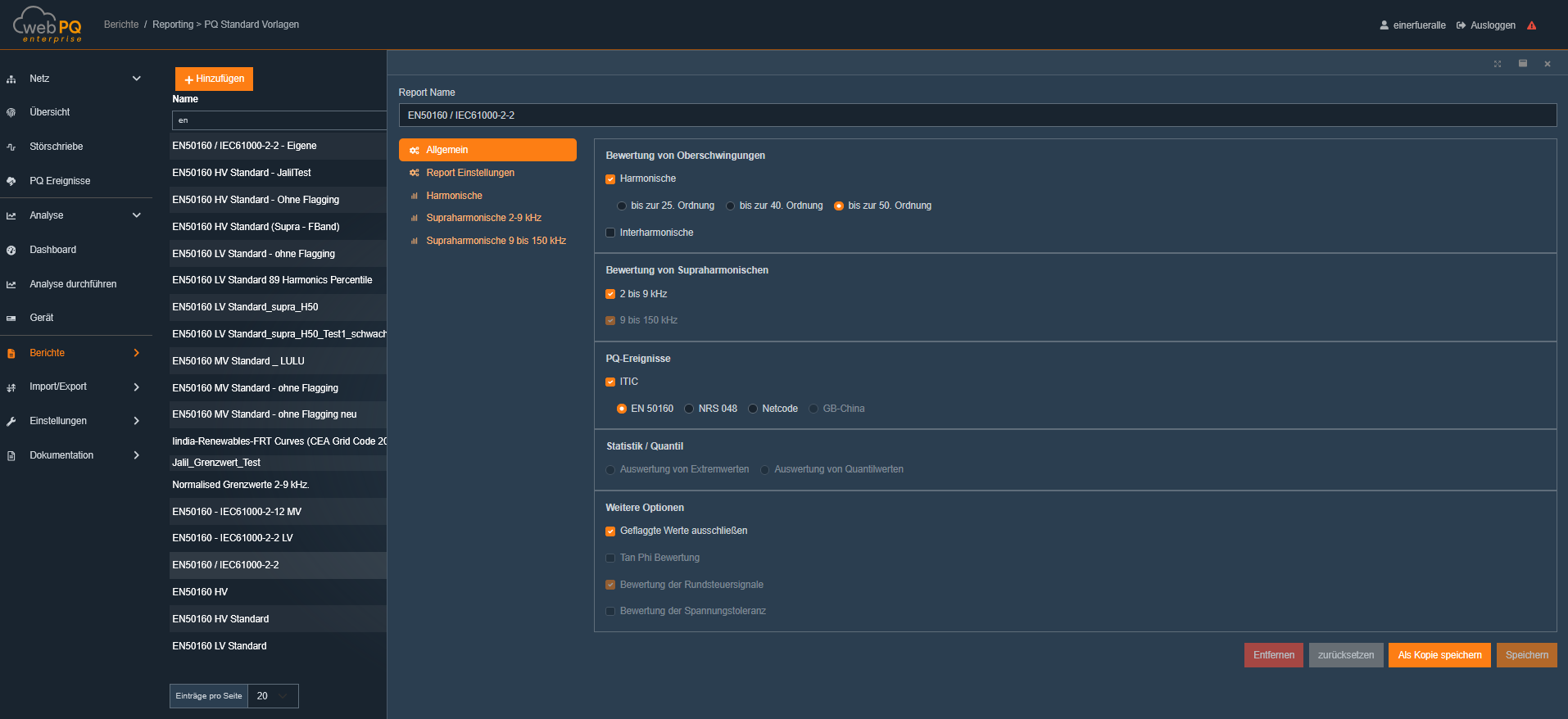
Task: Select bis zur 25. Ordnung radio option
Action: click(622, 206)
